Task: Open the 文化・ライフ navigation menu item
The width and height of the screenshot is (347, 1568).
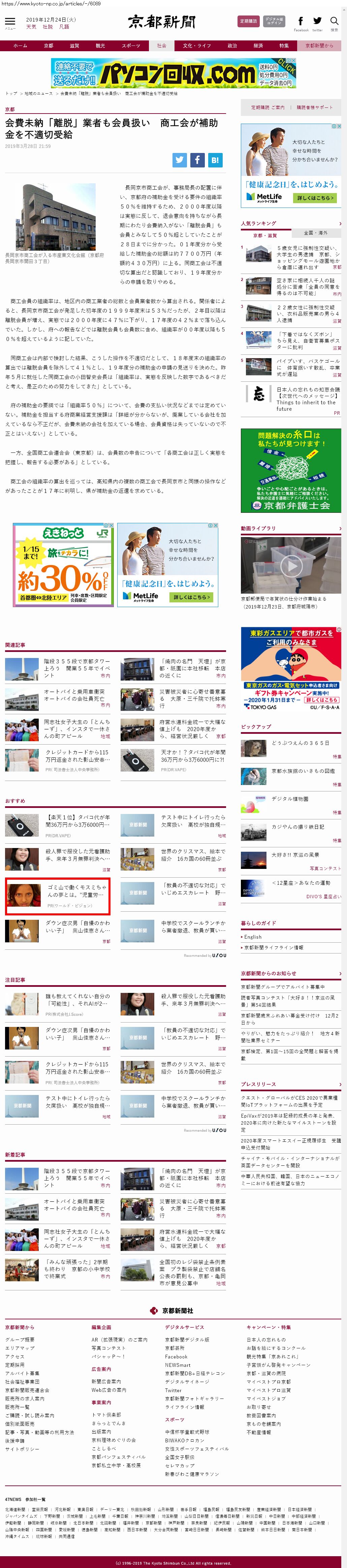Action: click(x=197, y=46)
